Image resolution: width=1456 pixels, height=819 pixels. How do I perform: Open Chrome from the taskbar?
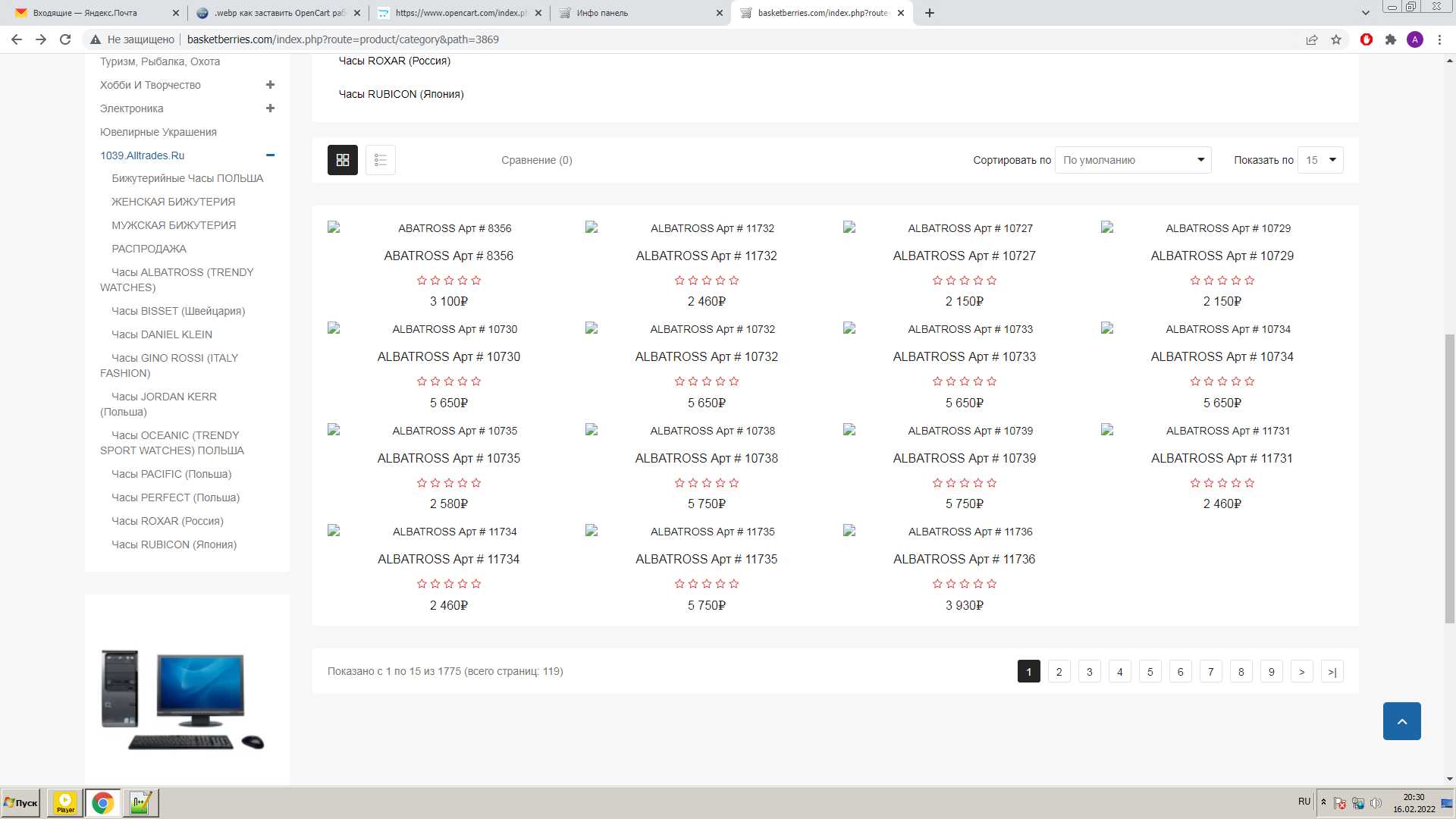102,802
